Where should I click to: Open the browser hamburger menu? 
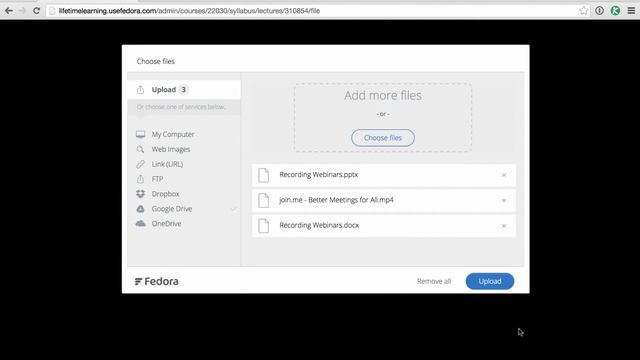pyautogui.click(x=631, y=11)
